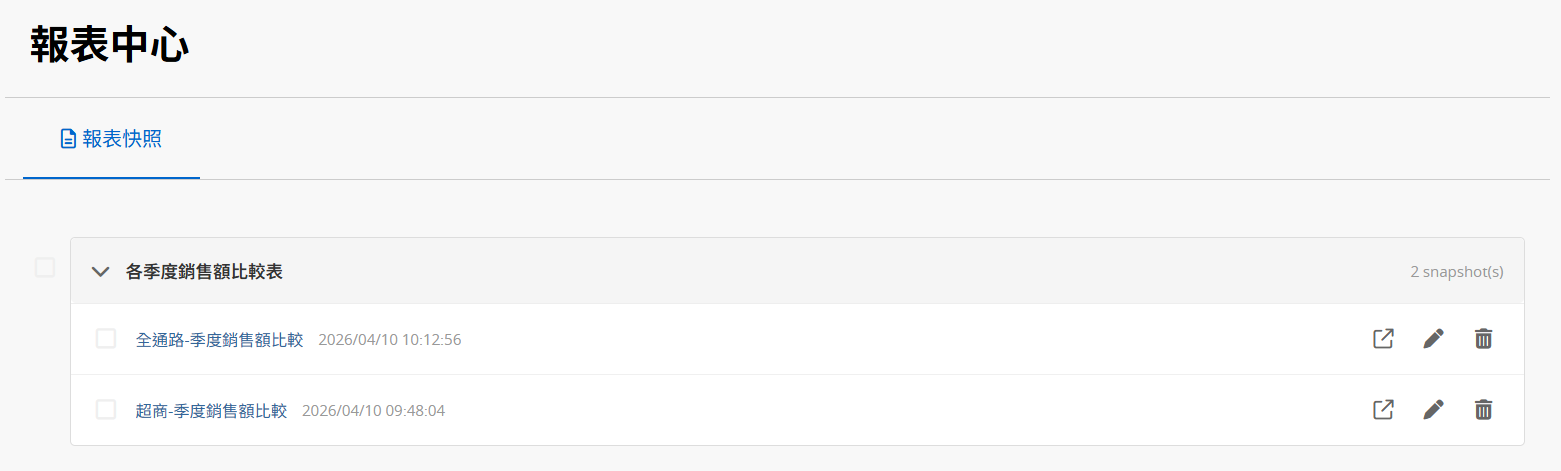
Task: Click the 報表中心 page heading
Action: click(110, 46)
